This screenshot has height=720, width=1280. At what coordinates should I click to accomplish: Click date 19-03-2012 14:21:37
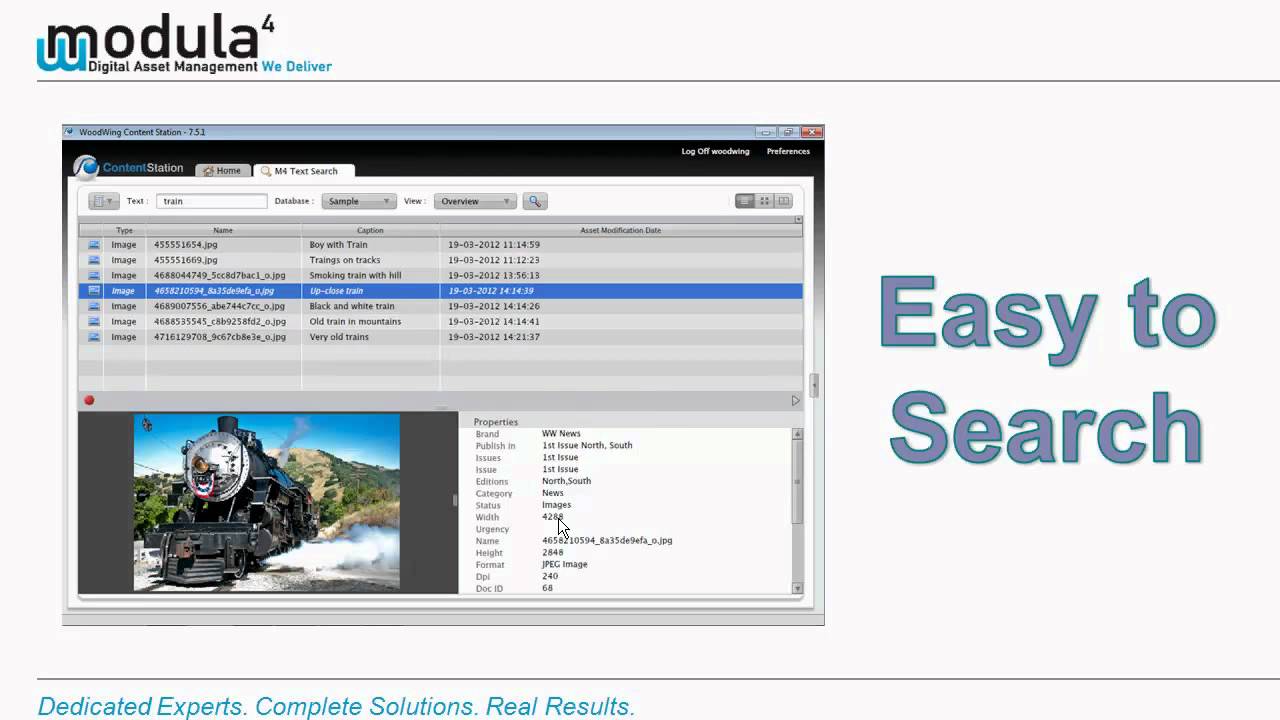click(x=494, y=337)
